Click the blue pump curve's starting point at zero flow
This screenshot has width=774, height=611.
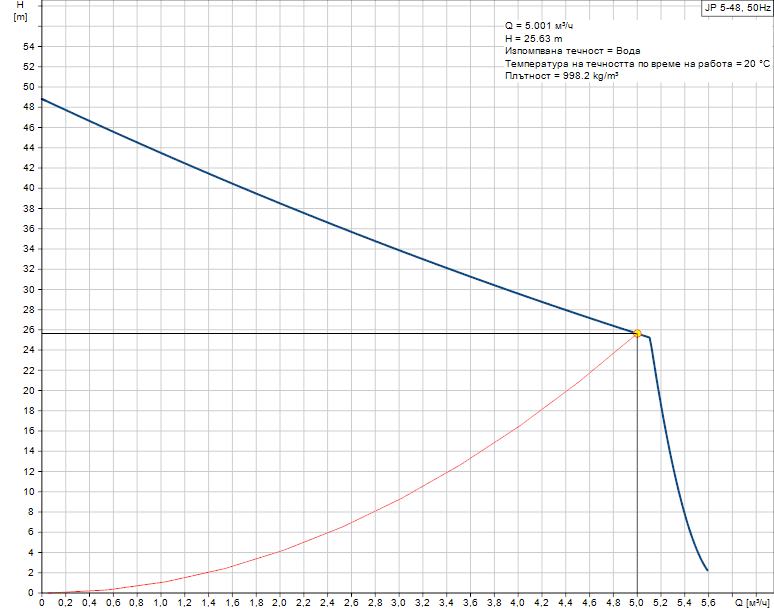(42, 99)
